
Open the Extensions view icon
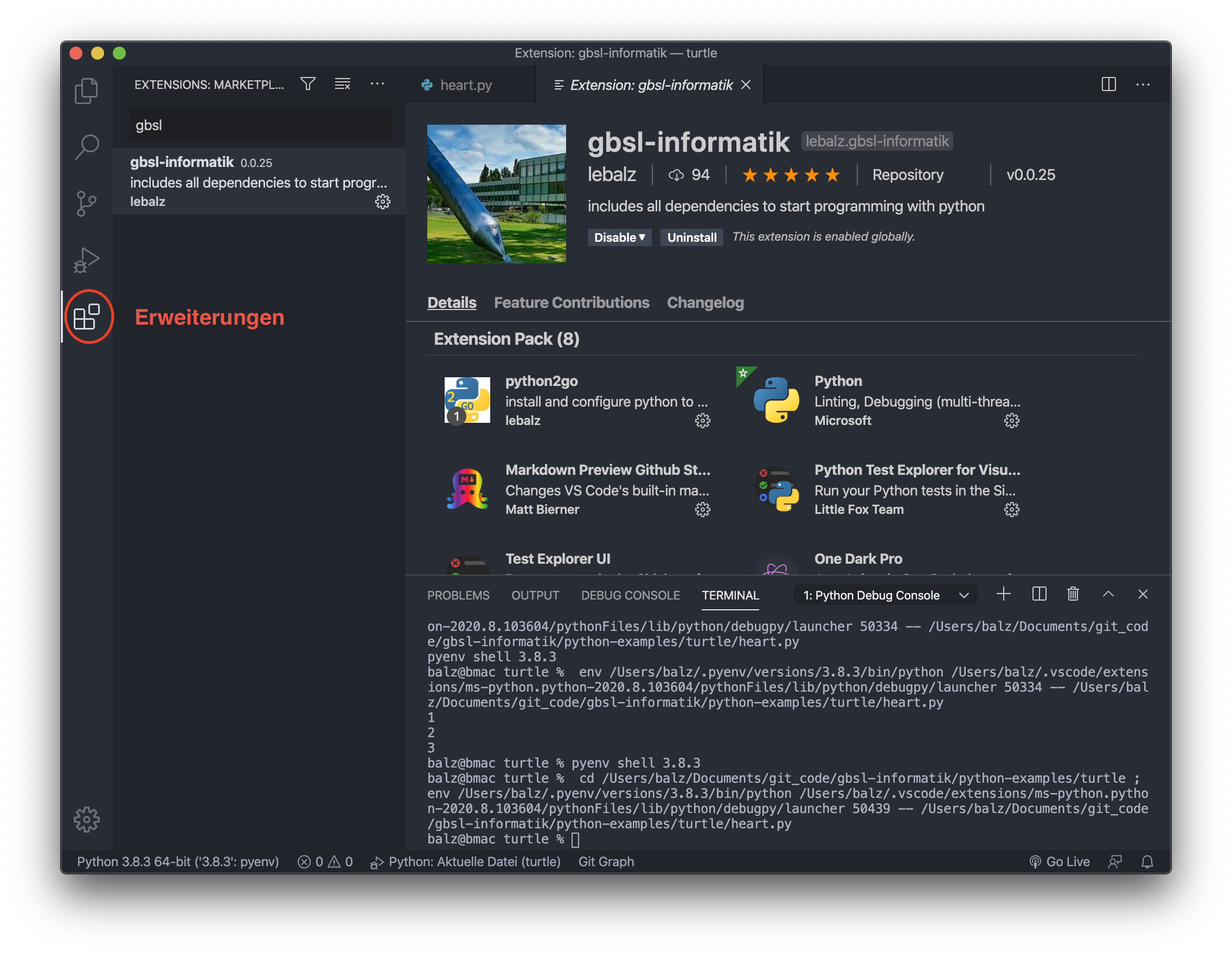tap(86, 317)
